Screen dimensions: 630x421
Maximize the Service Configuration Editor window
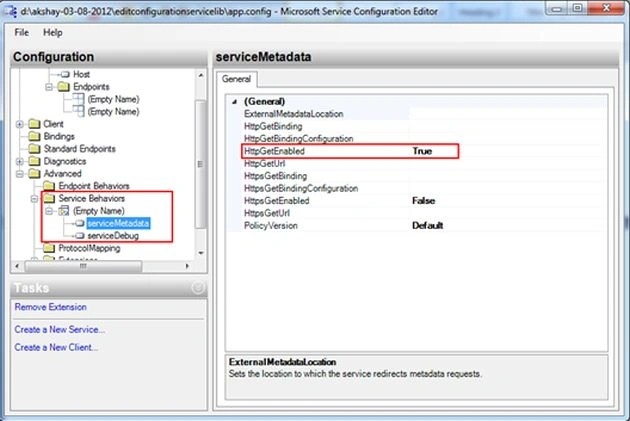[578, 8]
